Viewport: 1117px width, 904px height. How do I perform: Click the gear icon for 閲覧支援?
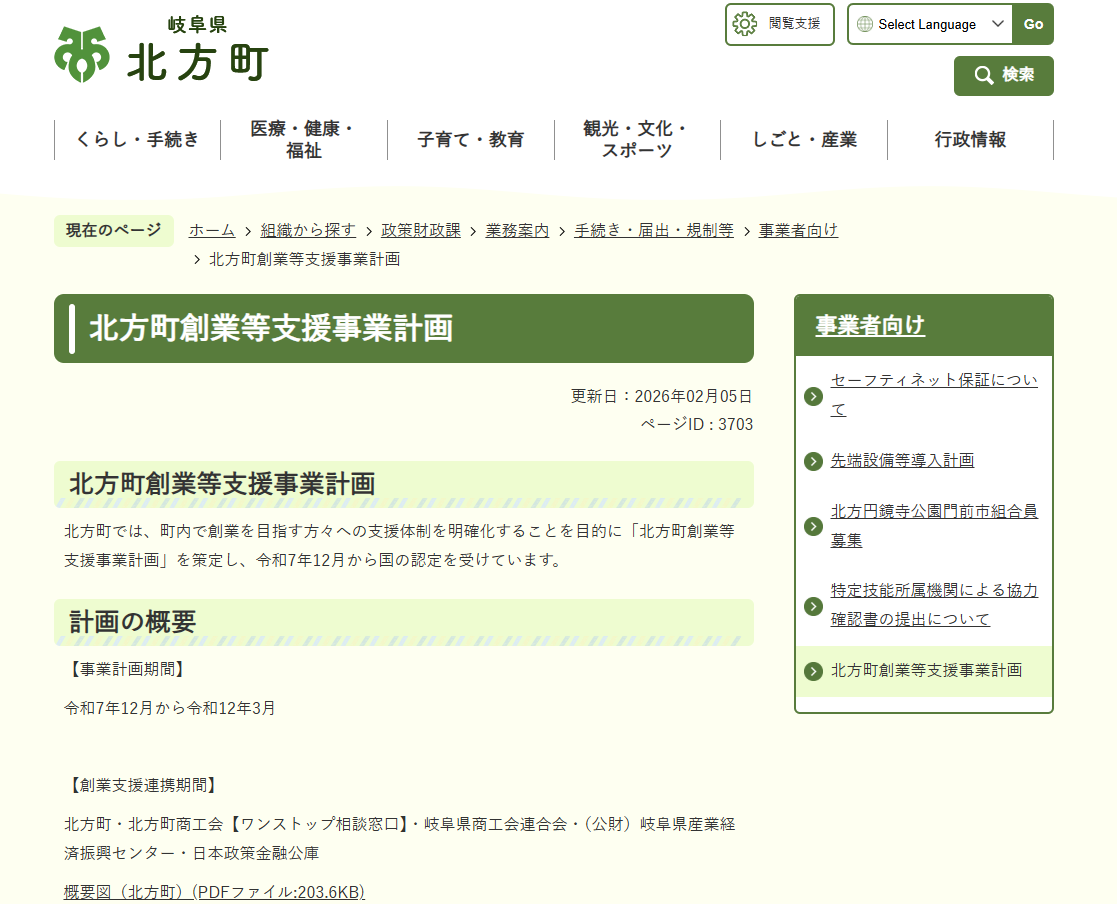point(744,24)
